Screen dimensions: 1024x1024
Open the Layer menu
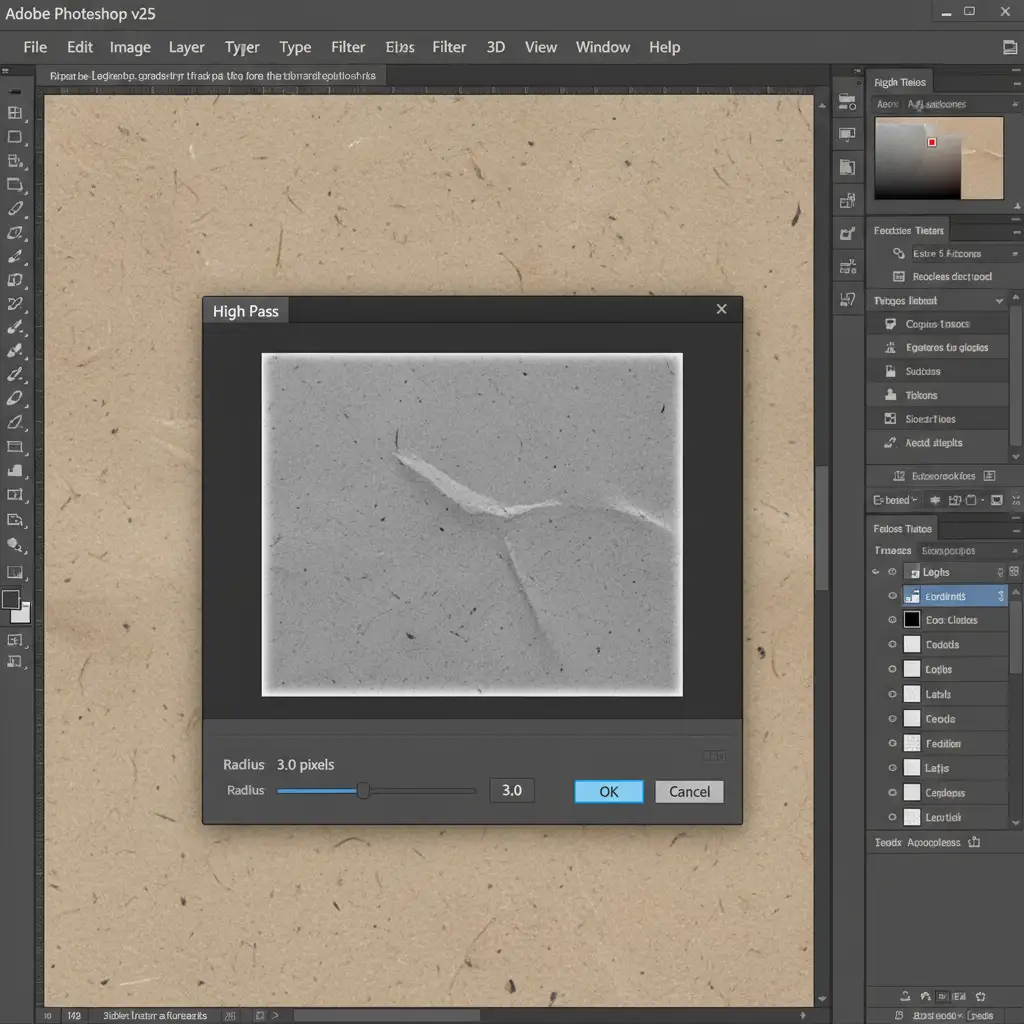tap(186, 47)
